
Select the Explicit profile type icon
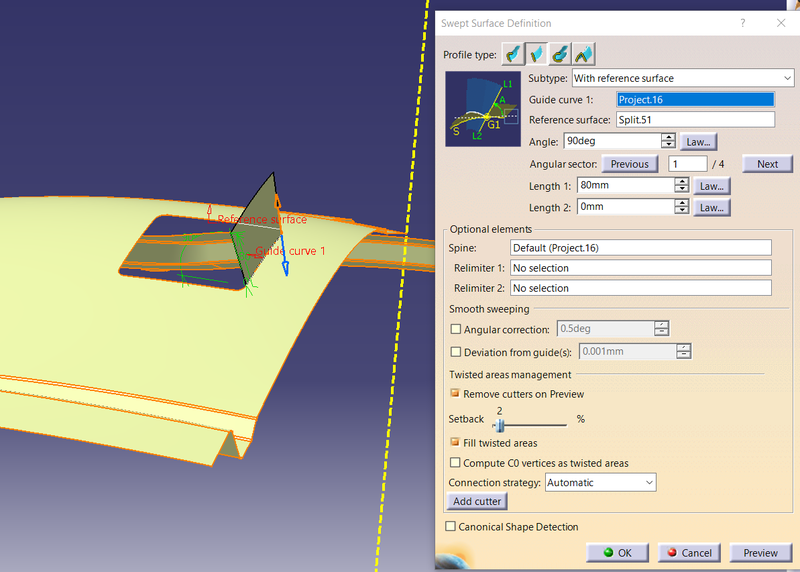point(513,54)
